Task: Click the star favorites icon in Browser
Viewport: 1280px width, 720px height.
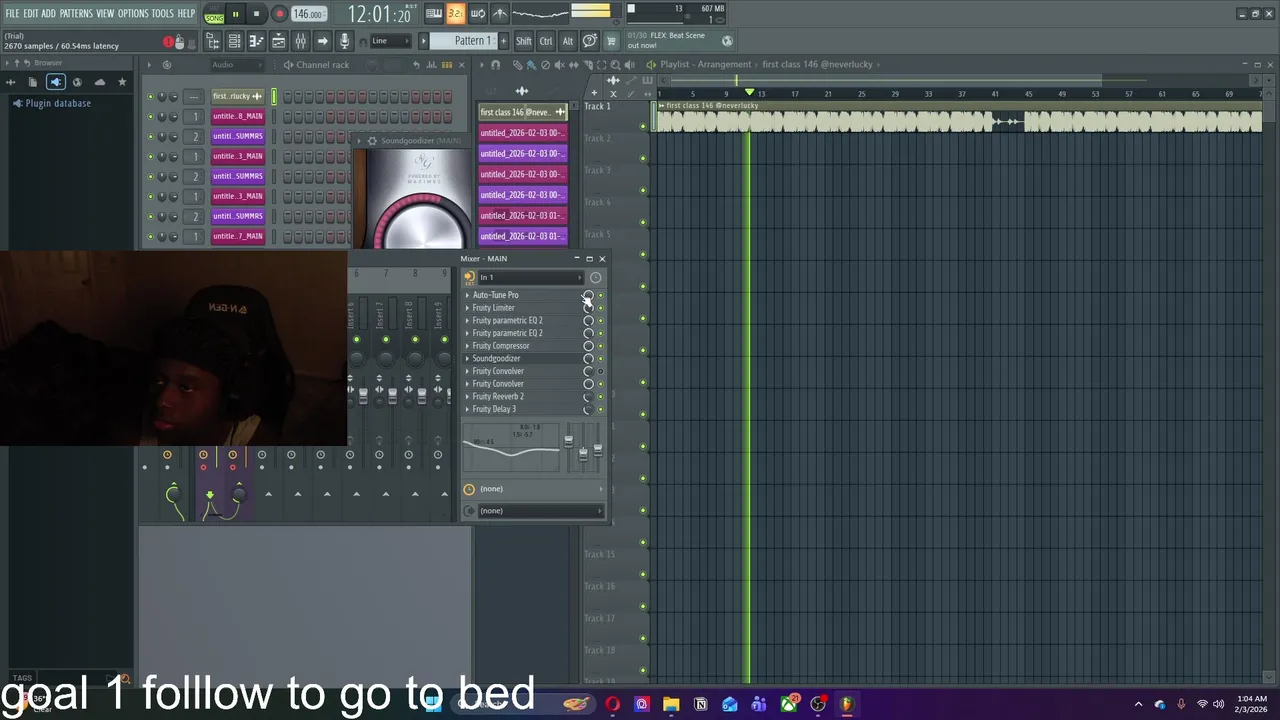Action: click(122, 82)
